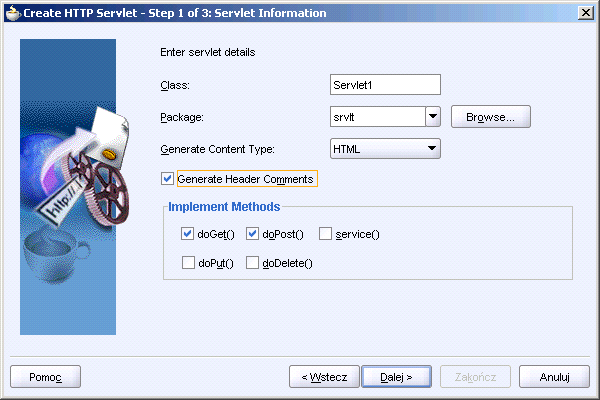The height and width of the screenshot is (400, 600).
Task: Click the Browse... button
Action: click(491, 117)
